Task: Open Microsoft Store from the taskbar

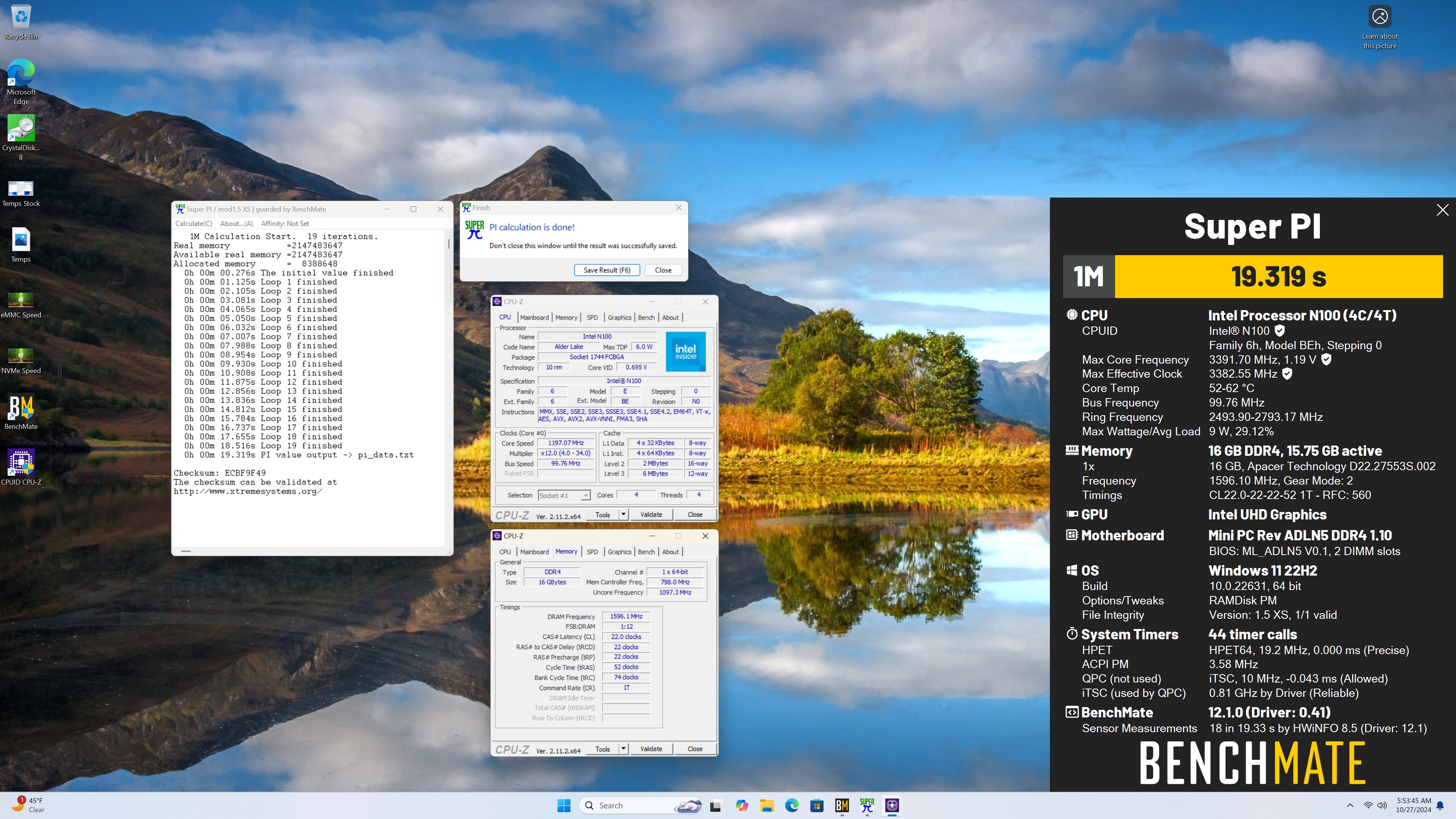Action: 817,805
